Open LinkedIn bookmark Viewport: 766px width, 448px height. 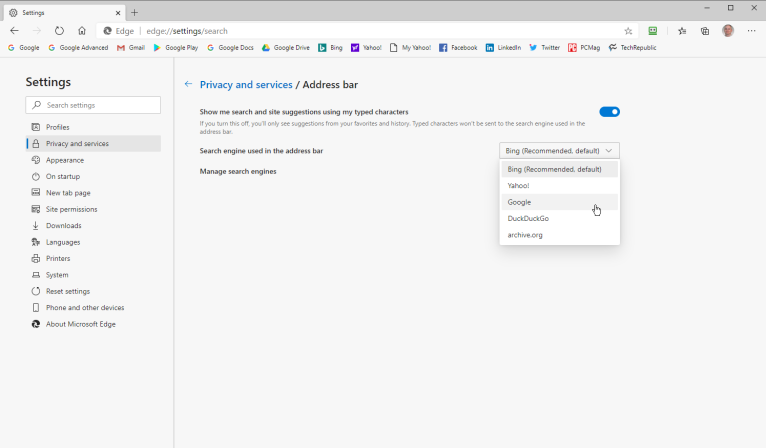pos(503,47)
